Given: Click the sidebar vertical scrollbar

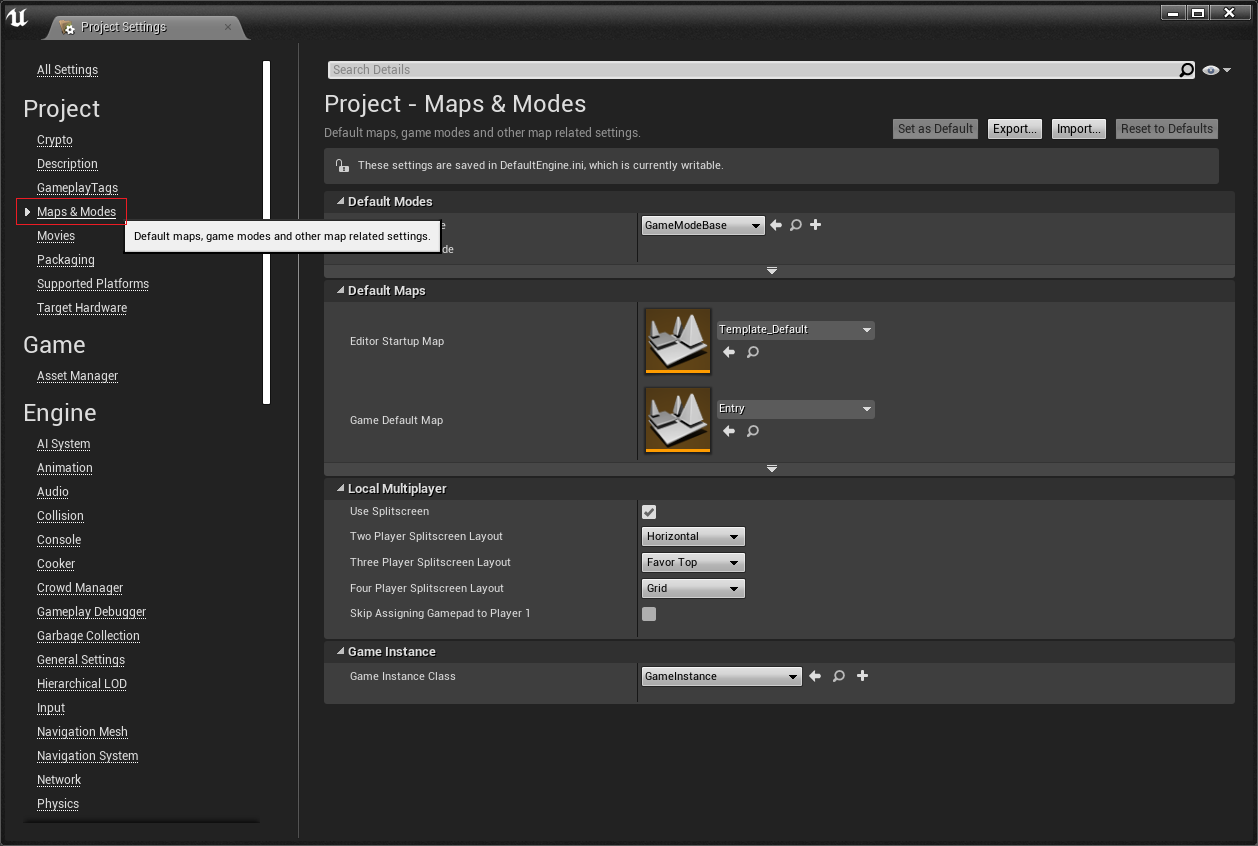Looking at the screenshot, I should point(266,232).
